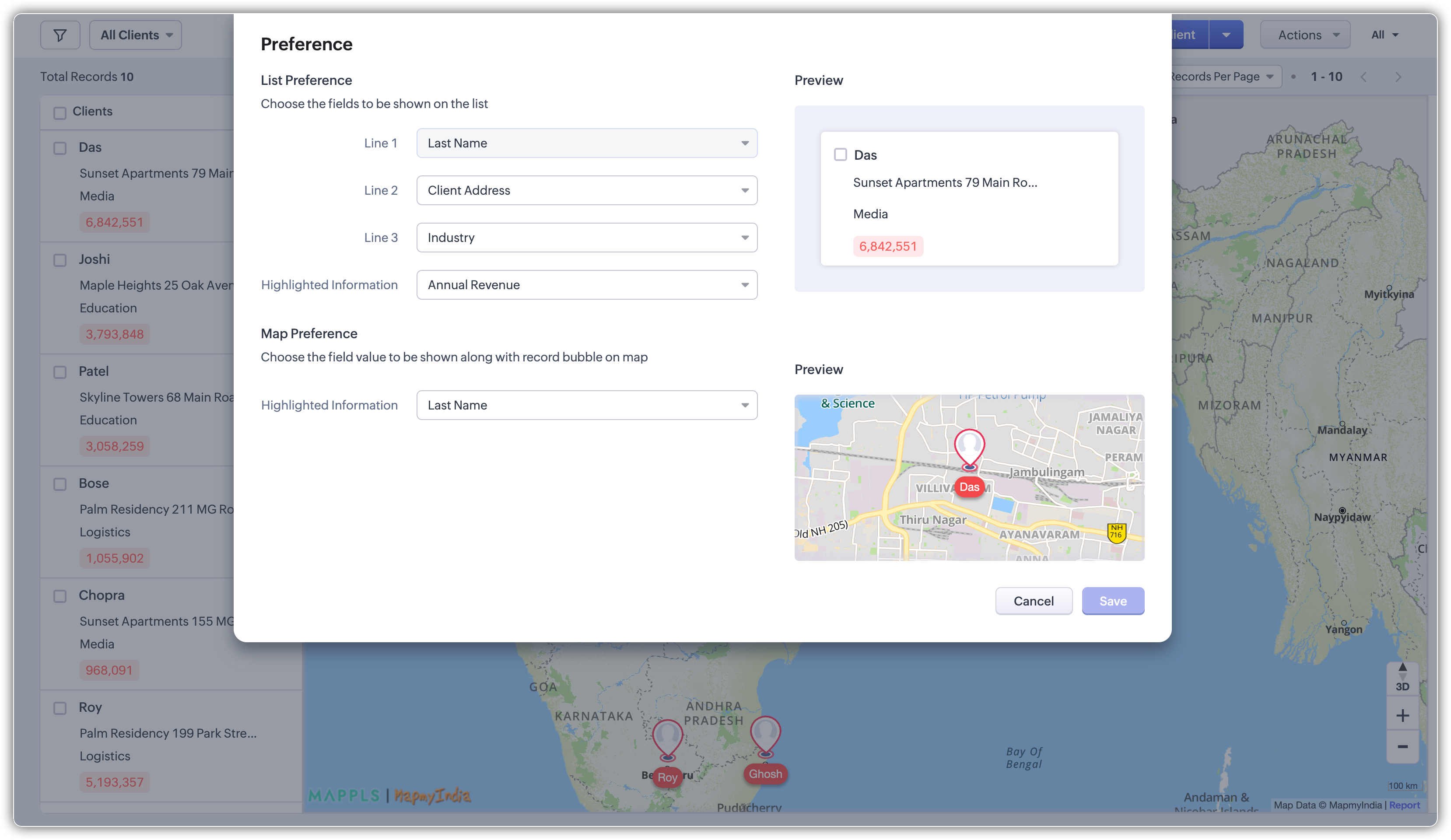Go to previous records page arrow
This screenshot has height=840, width=1451.
(x=1363, y=77)
